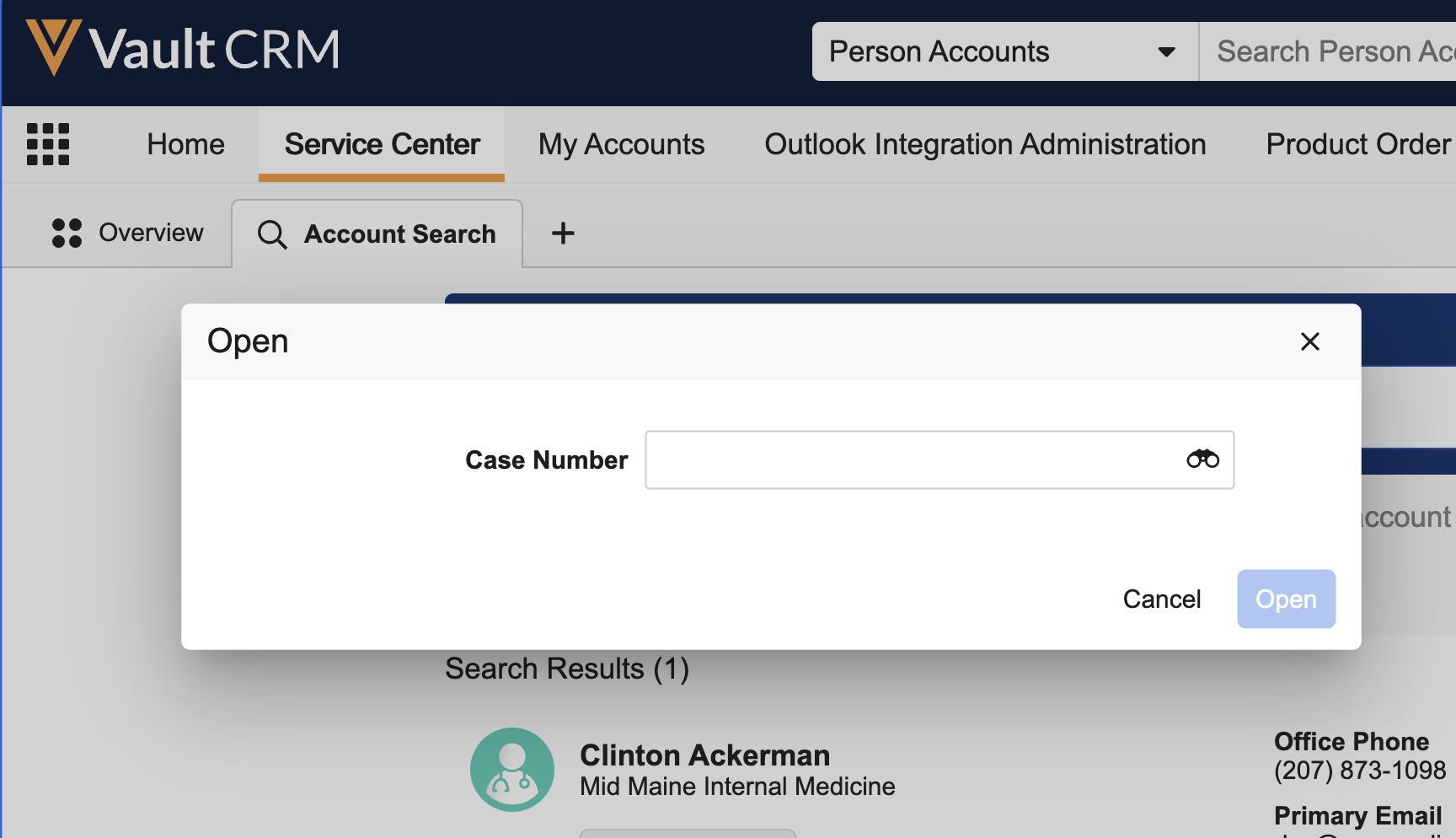
Task: Go to the Home tab
Action: click(x=185, y=144)
